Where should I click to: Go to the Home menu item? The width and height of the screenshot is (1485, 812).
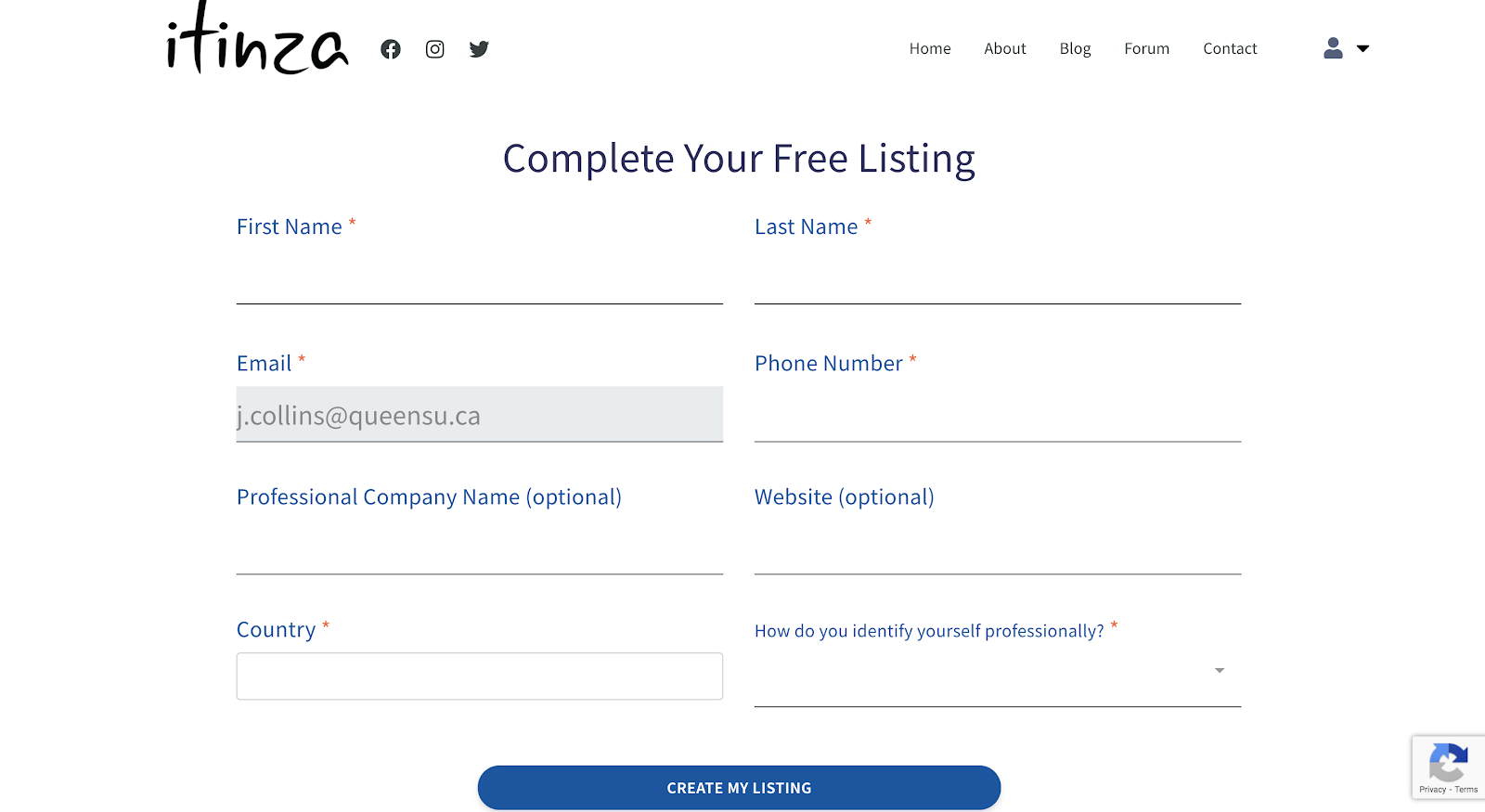pyautogui.click(x=930, y=48)
